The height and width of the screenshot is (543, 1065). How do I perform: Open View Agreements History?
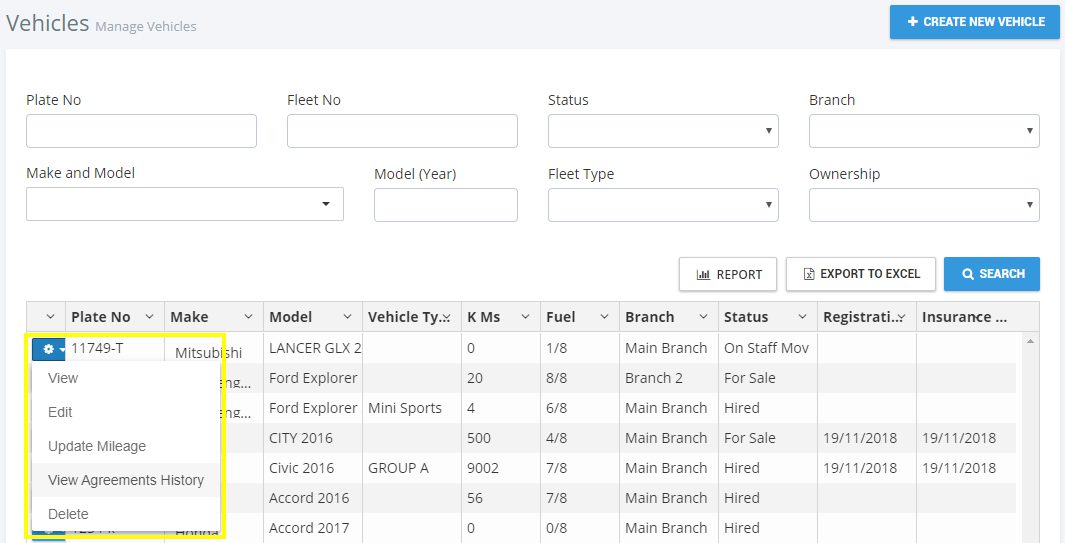click(126, 480)
